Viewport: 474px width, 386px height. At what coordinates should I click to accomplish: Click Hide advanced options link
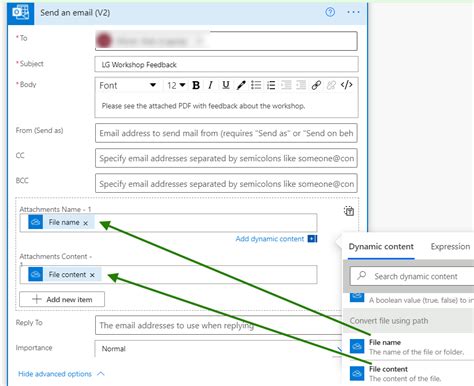pos(55,374)
